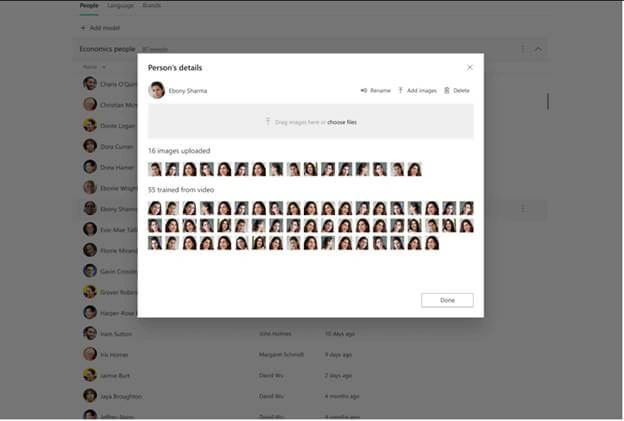The width and height of the screenshot is (624, 421).
Task: Click 'Jaimie Burt' name in list
Action: pyautogui.click(x=115, y=375)
